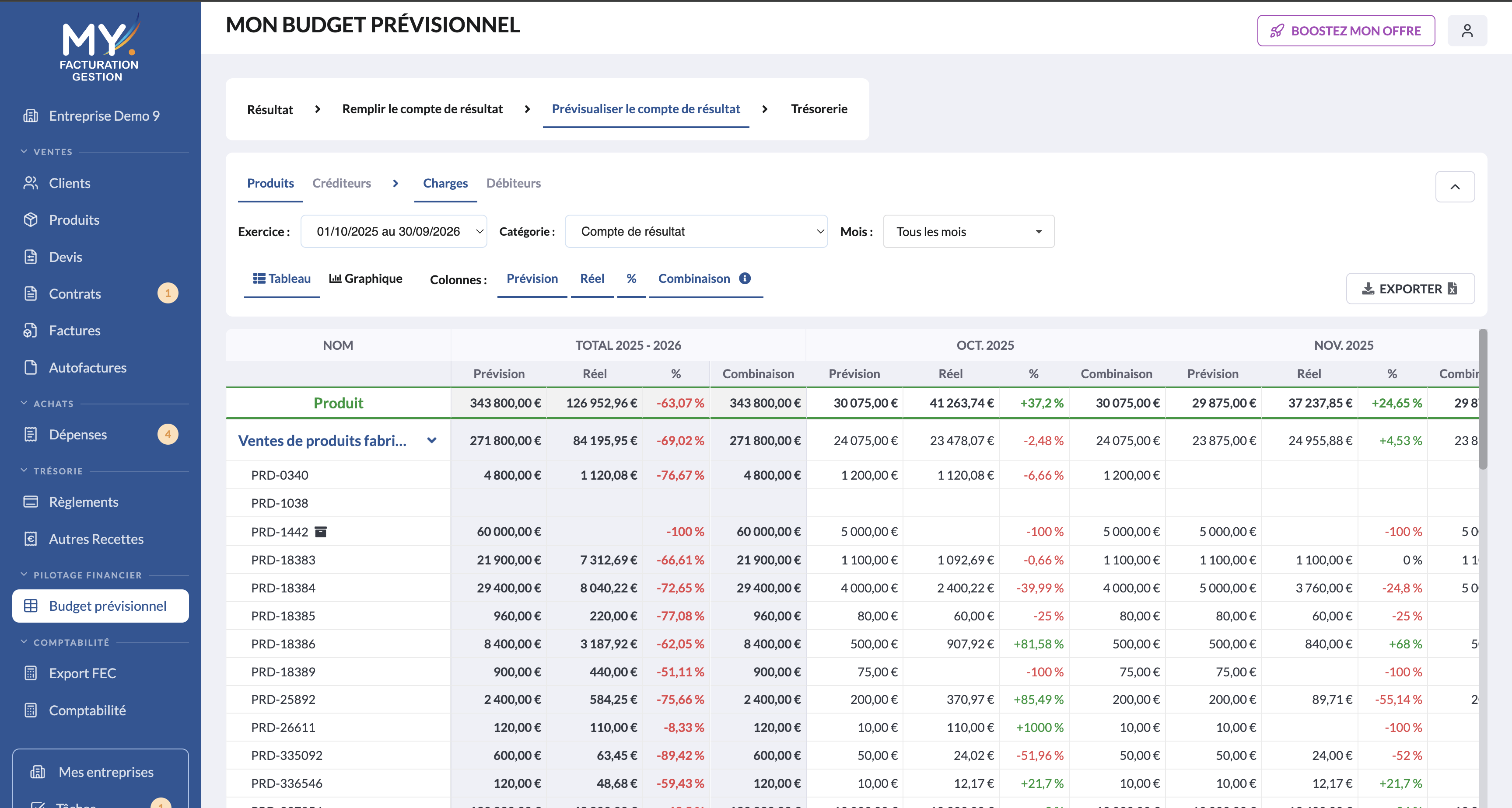Screen dimensions: 1512x808
Task: Click the Mes entreprises building icon
Action: (38, 772)
